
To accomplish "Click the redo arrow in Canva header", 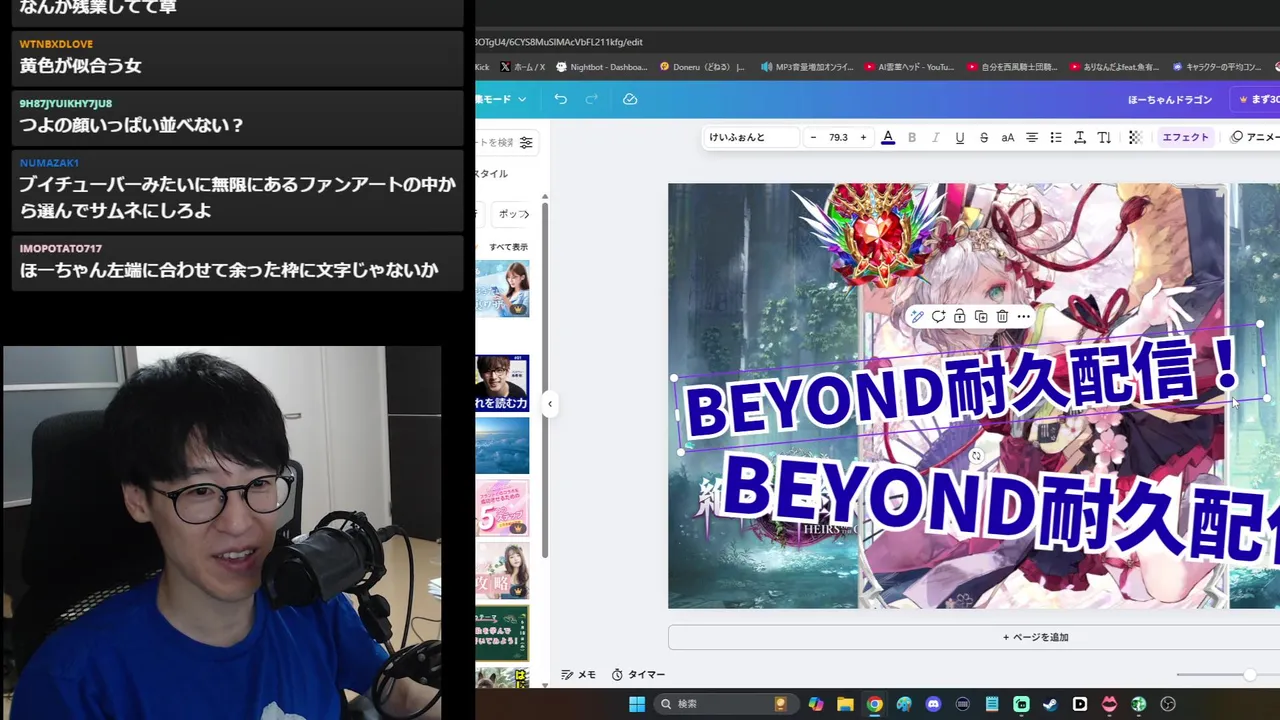I will coord(591,99).
